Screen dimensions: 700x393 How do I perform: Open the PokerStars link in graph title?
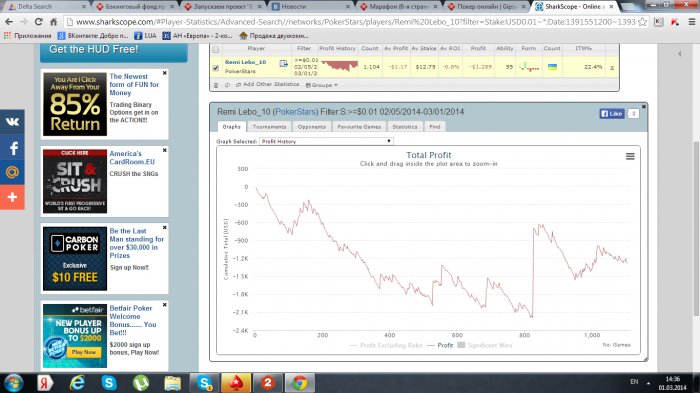point(296,112)
